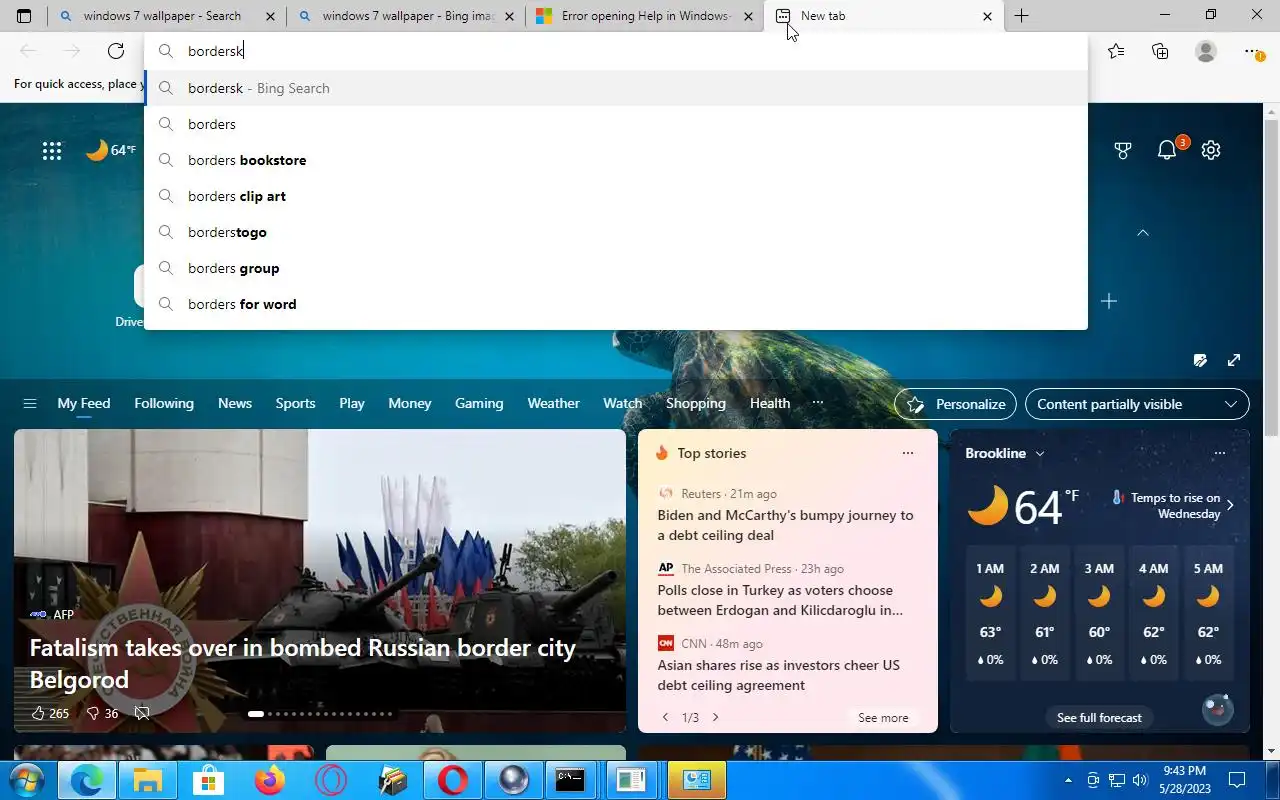Open the Shopping feed tab
The width and height of the screenshot is (1280, 800).
(x=696, y=403)
